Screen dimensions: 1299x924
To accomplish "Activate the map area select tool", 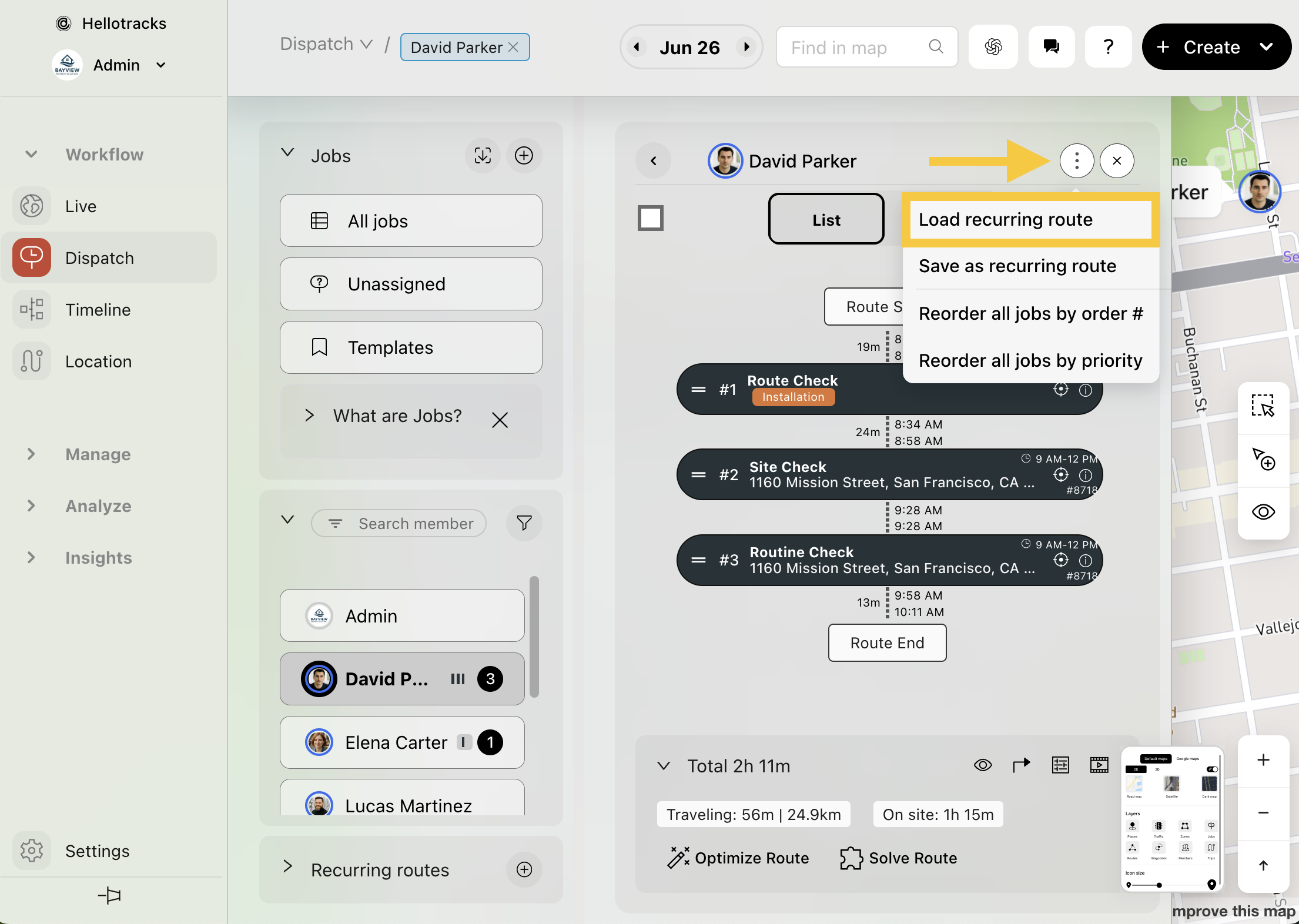I will coord(1263,406).
